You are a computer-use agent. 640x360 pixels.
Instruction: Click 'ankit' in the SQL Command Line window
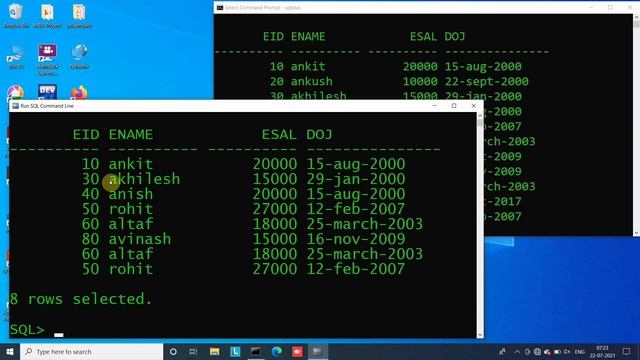[131, 164]
